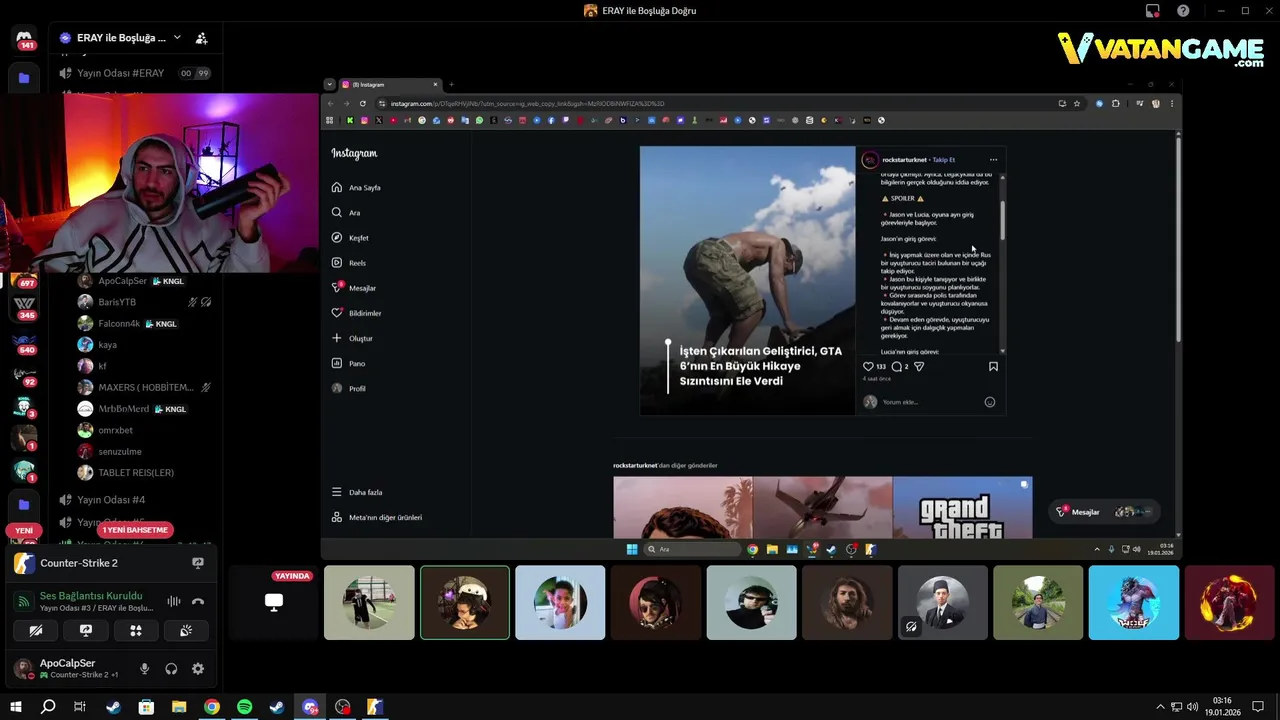Viewport: 1280px width, 720px height.
Task: Open the ERAY ile Boşluğa server dropdown
Action: (177, 38)
